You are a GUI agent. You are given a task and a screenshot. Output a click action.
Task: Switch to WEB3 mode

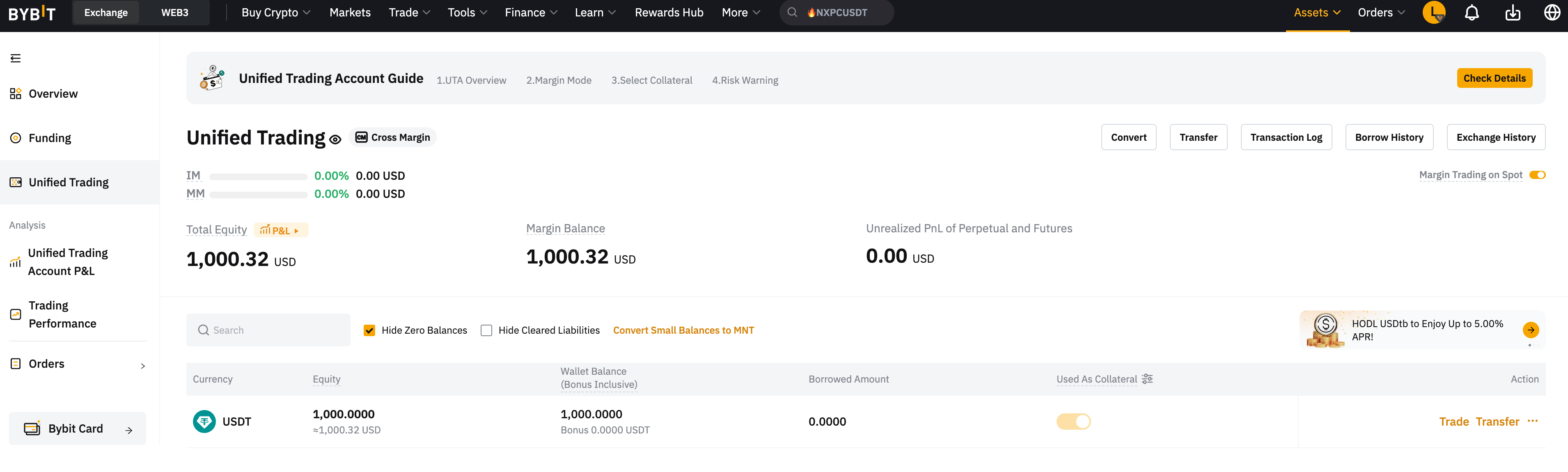(175, 13)
